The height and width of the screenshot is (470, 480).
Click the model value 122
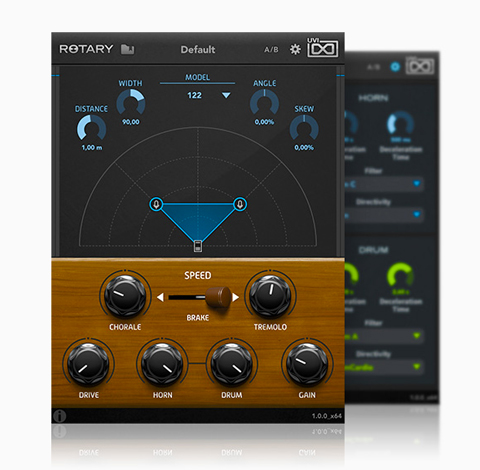[194, 95]
